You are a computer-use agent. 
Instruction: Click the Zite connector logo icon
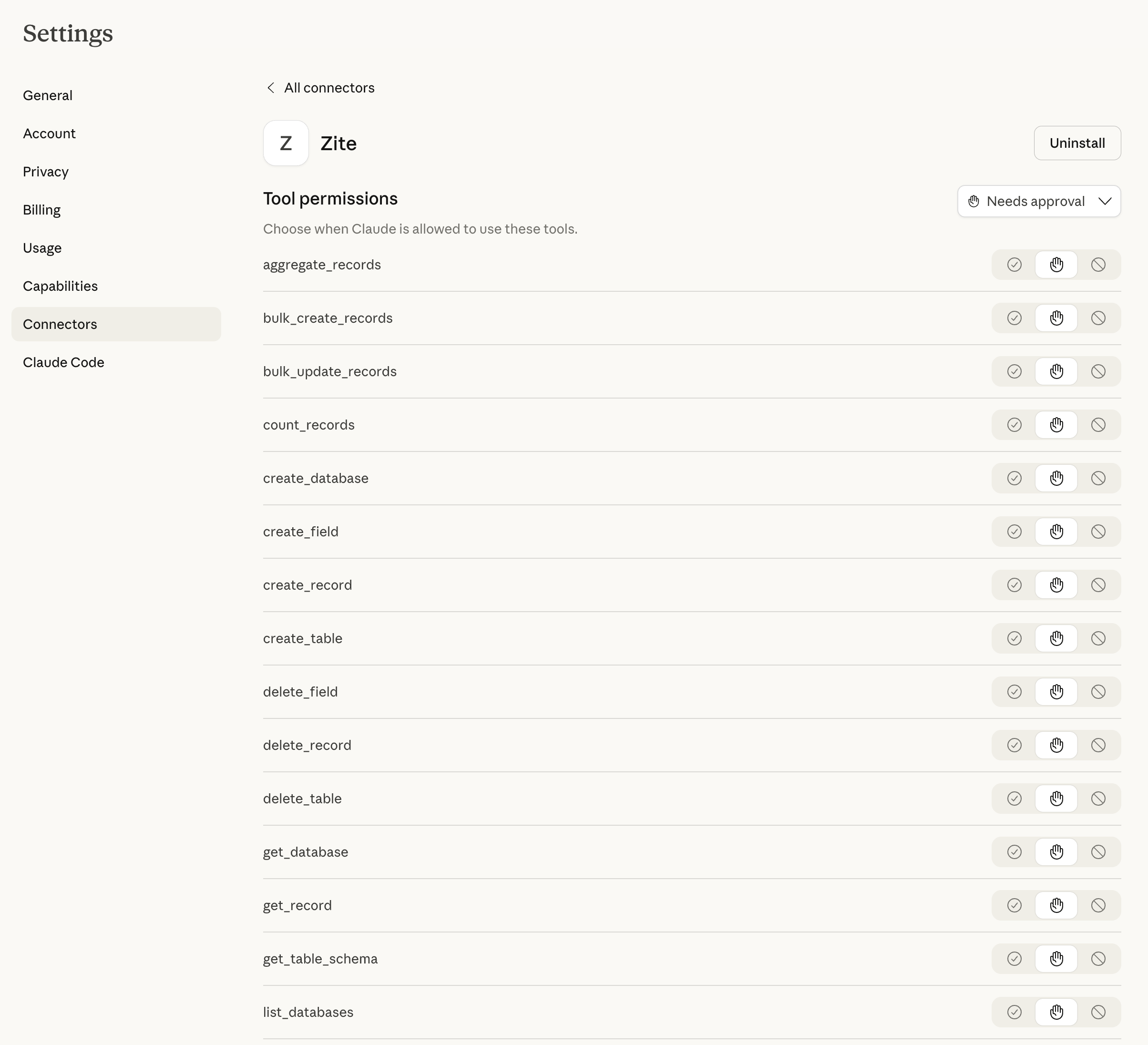[x=286, y=143]
